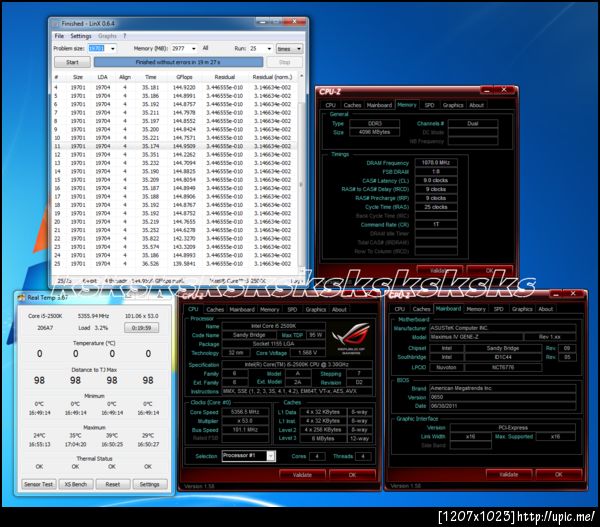
Task: Click the Model field Maximus IV GENE-Z
Action: (x=476, y=337)
